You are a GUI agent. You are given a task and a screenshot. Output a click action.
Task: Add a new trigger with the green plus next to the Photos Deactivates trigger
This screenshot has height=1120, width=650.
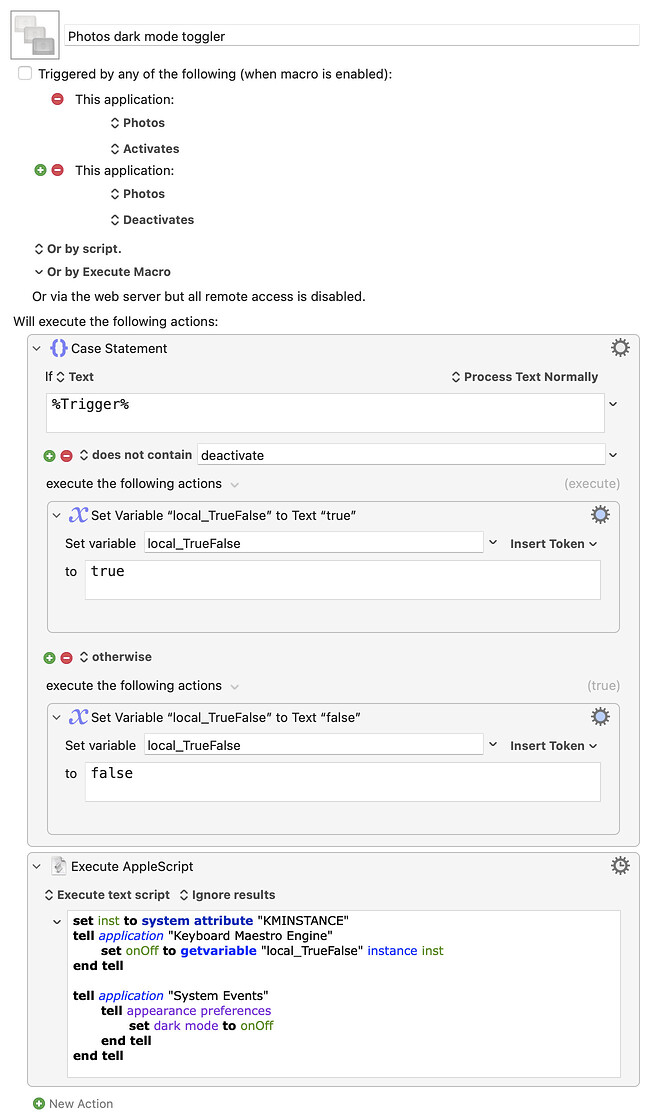tap(41, 170)
